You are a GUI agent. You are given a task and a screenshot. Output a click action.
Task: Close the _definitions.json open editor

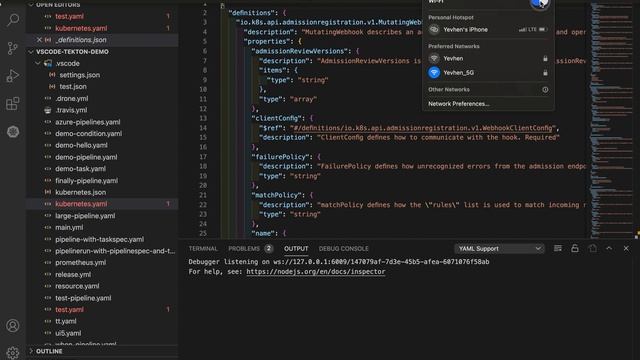click(x=39, y=40)
